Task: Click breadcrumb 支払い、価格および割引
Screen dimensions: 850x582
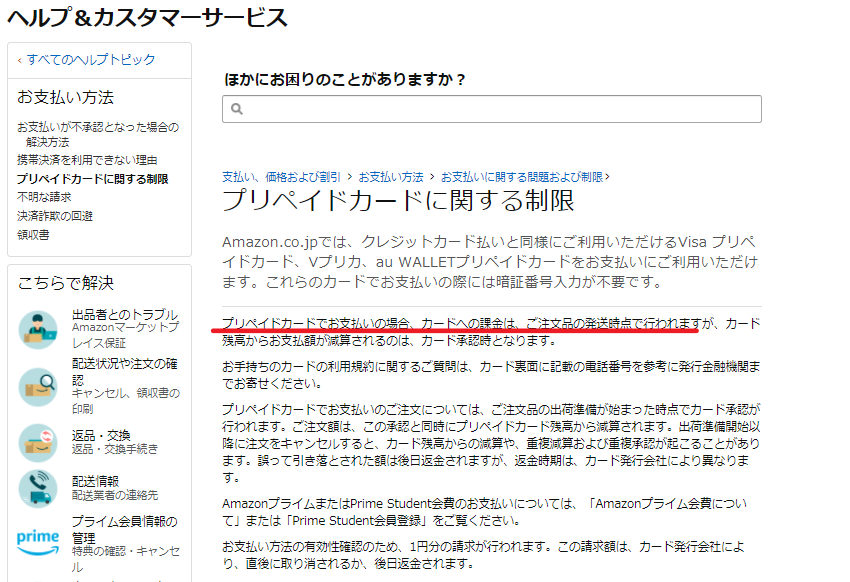Action: [x=281, y=177]
